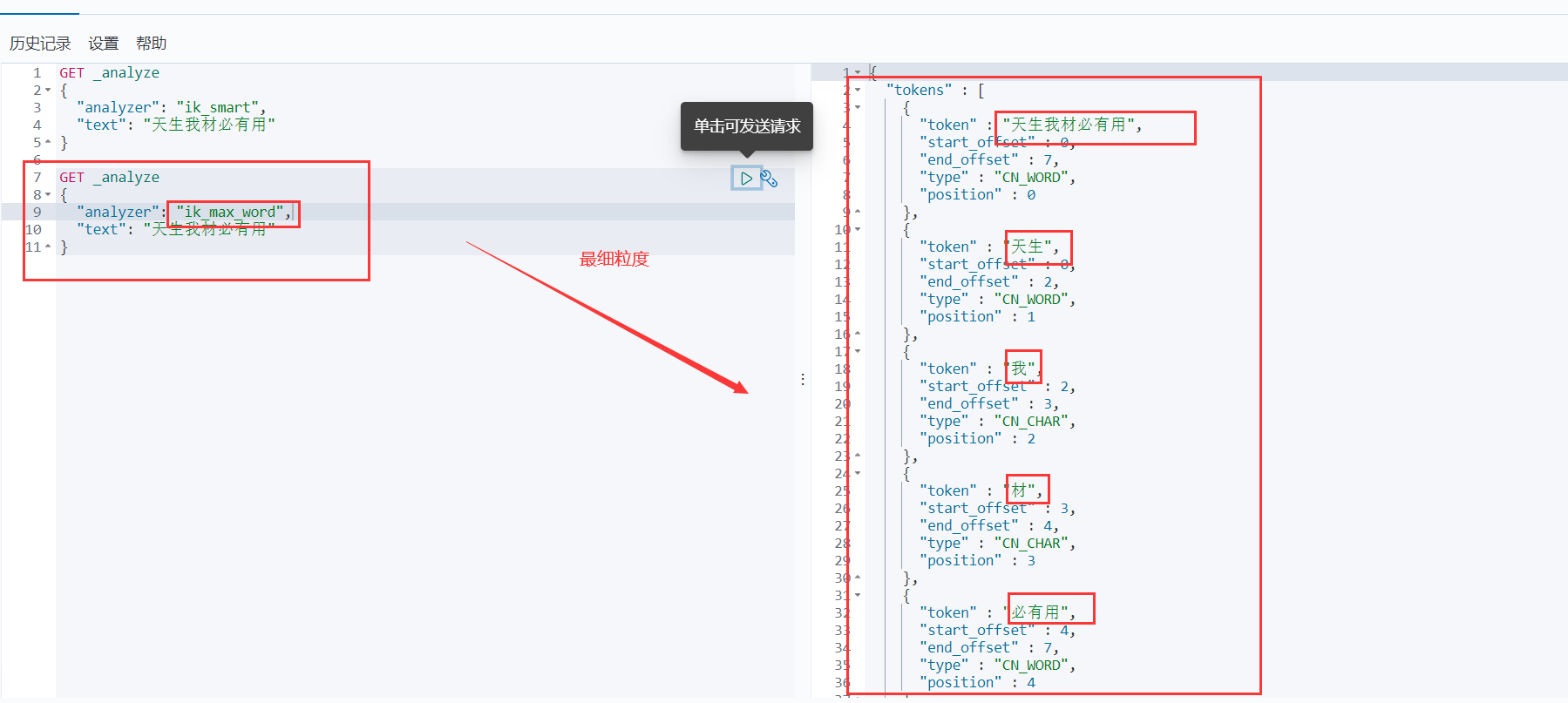1568x703 pixels.
Task: Collapse token object at output line 10
Action: [x=858, y=229]
